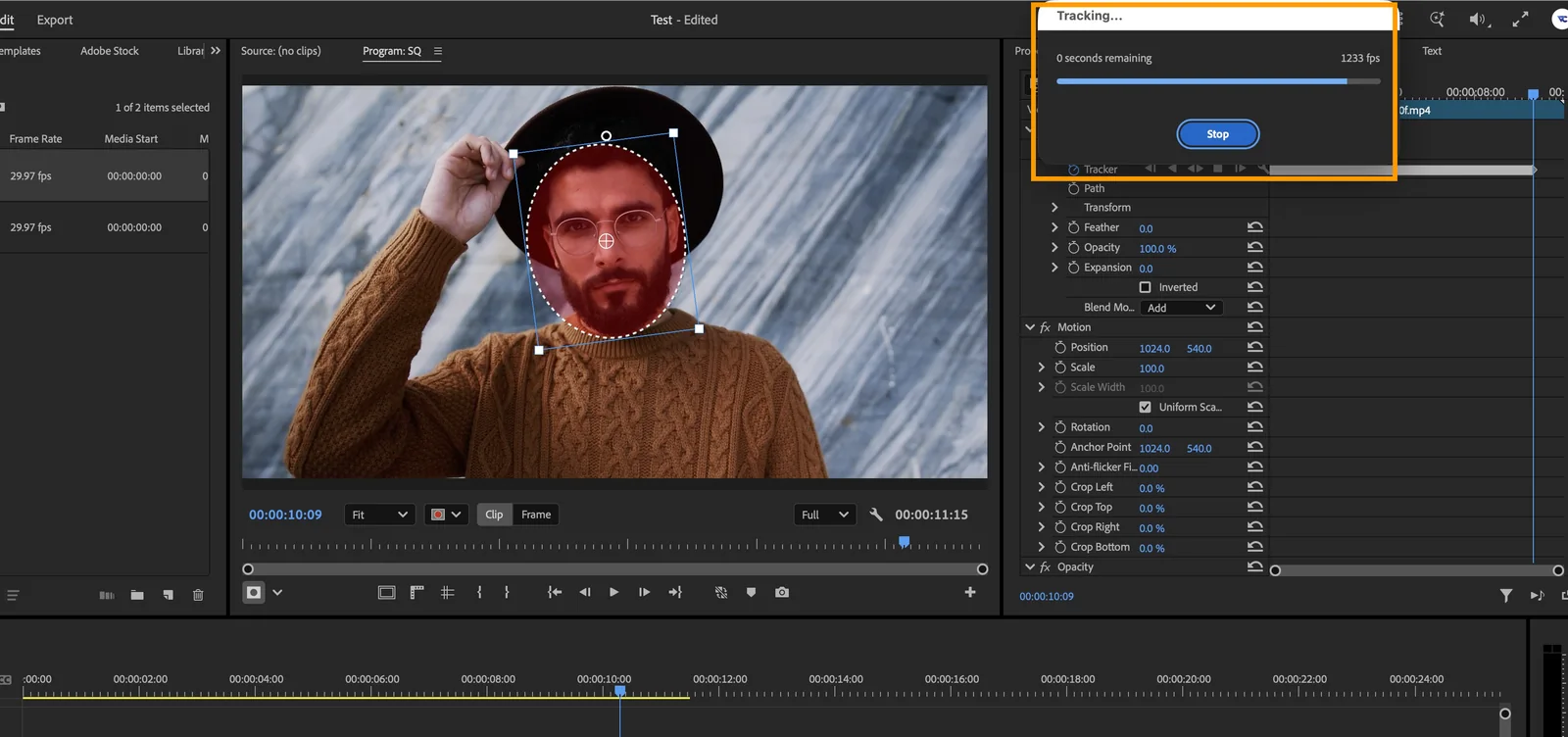Click the Go to Out point icon
The image size is (1568, 737).
675,592
